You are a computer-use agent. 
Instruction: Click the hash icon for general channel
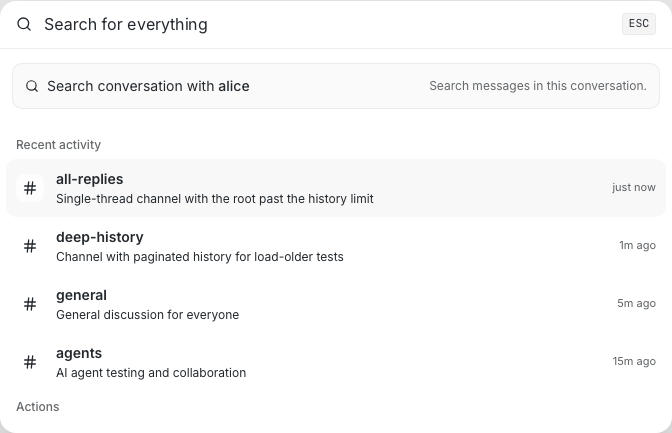(x=30, y=304)
